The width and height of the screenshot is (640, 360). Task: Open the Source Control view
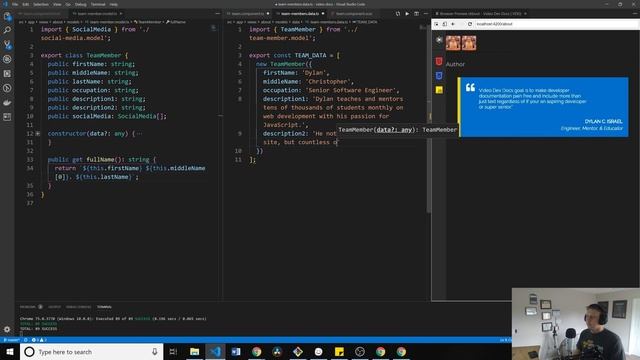(x=7, y=44)
